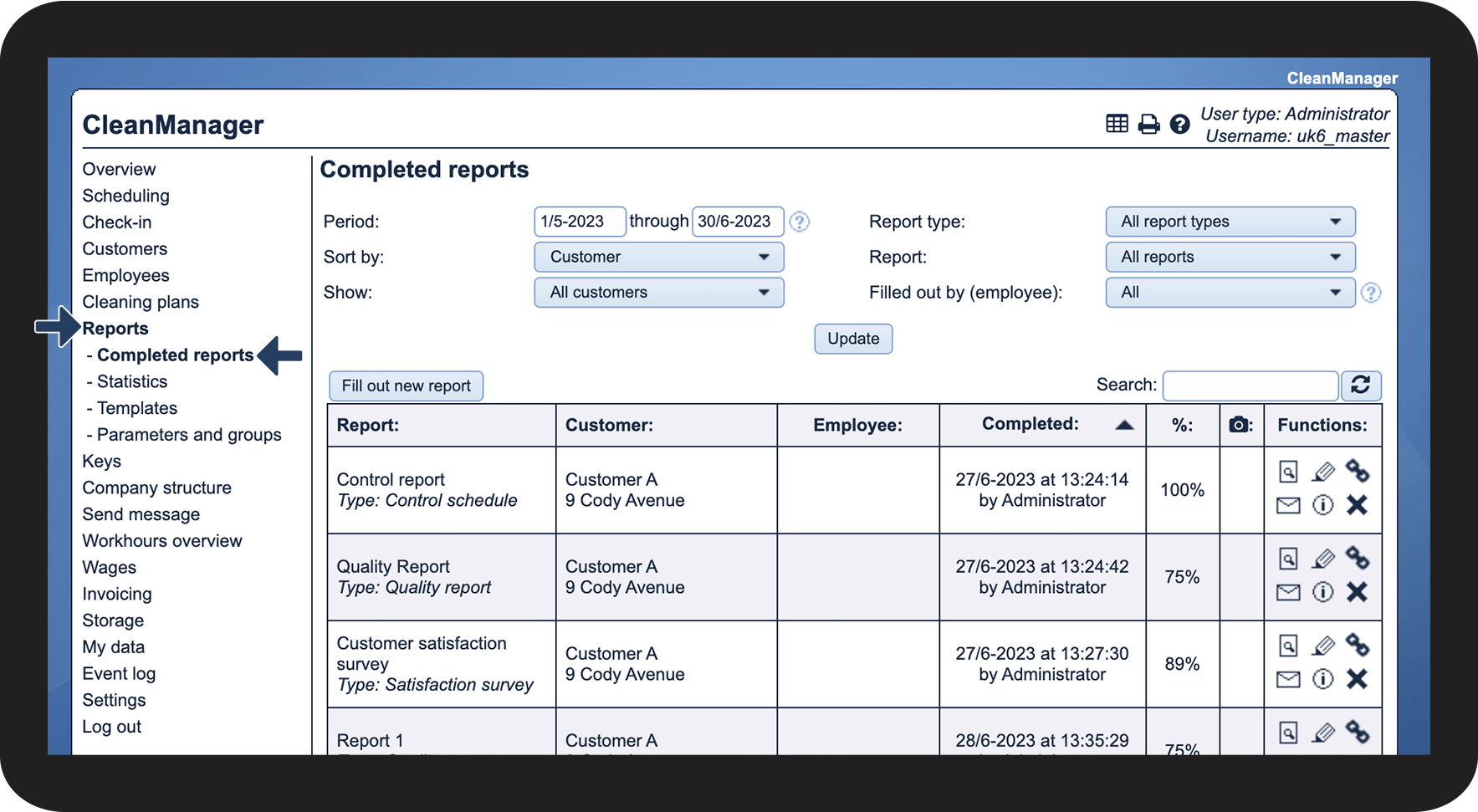The image size is (1478, 812).
Task: Open the Sort by Customer dropdown
Action: 658,257
